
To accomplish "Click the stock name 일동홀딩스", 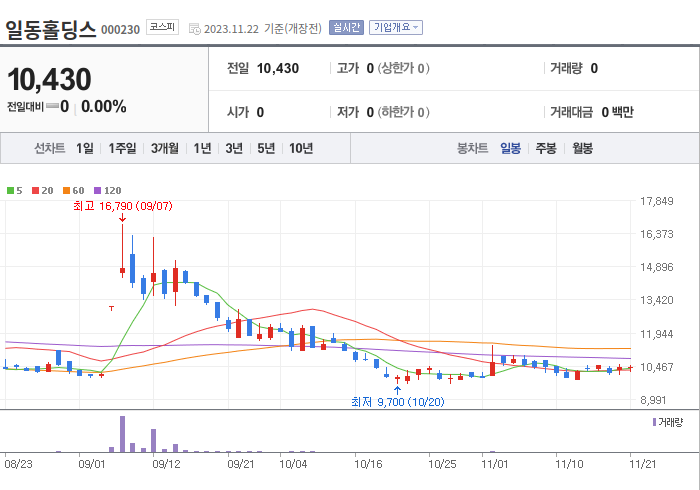I will (50, 29).
